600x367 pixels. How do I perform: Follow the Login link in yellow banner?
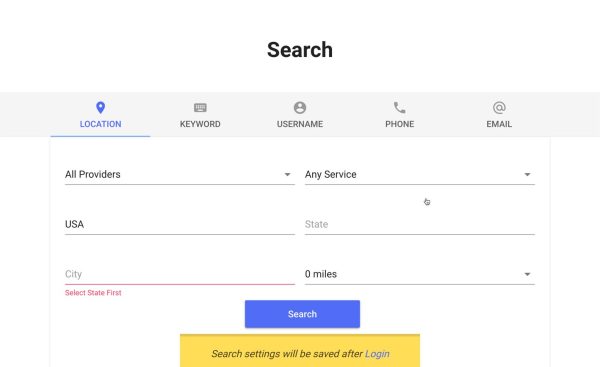(x=377, y=354)
